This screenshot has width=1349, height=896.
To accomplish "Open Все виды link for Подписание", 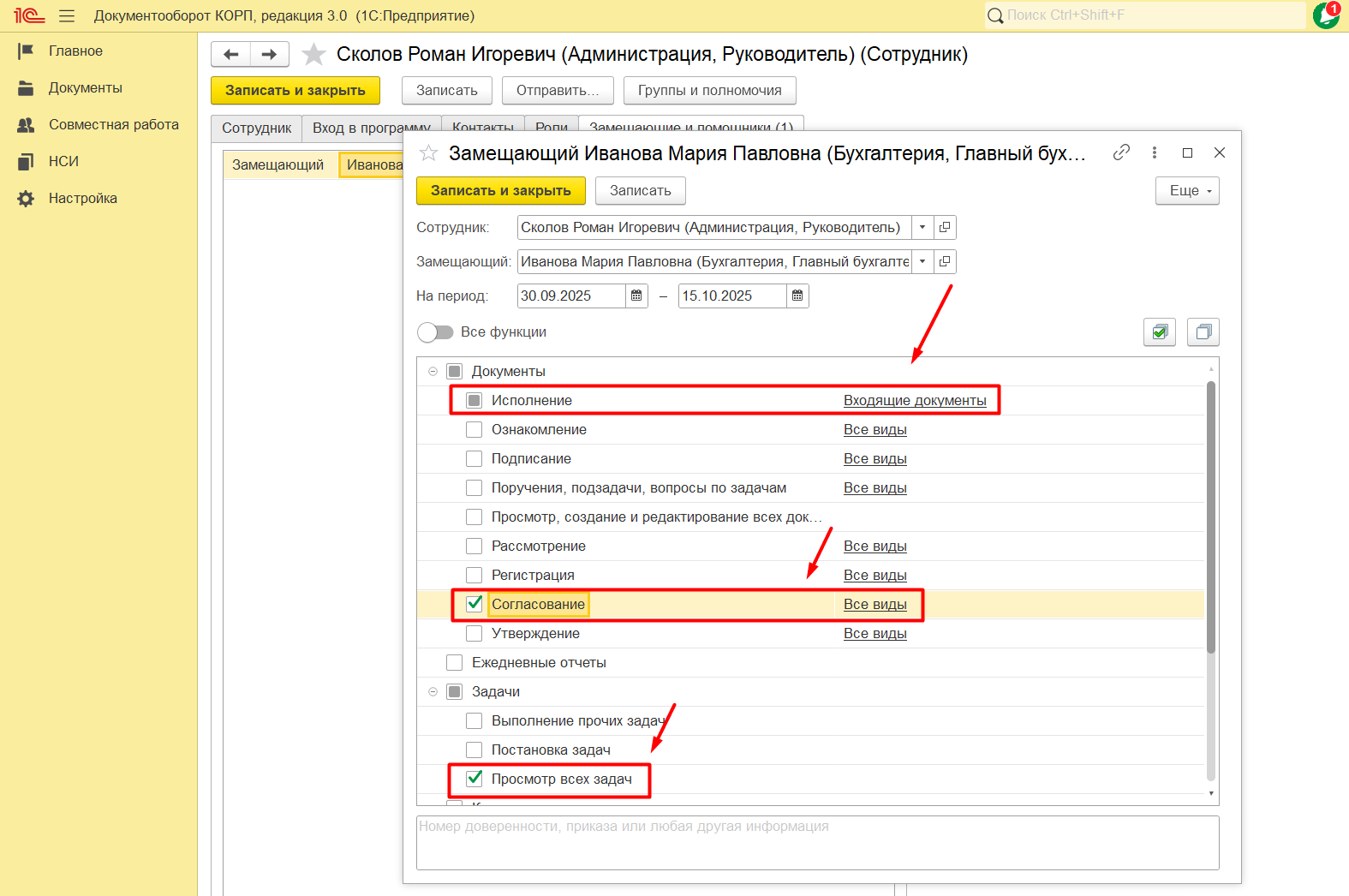I will (x=875, y=458).
